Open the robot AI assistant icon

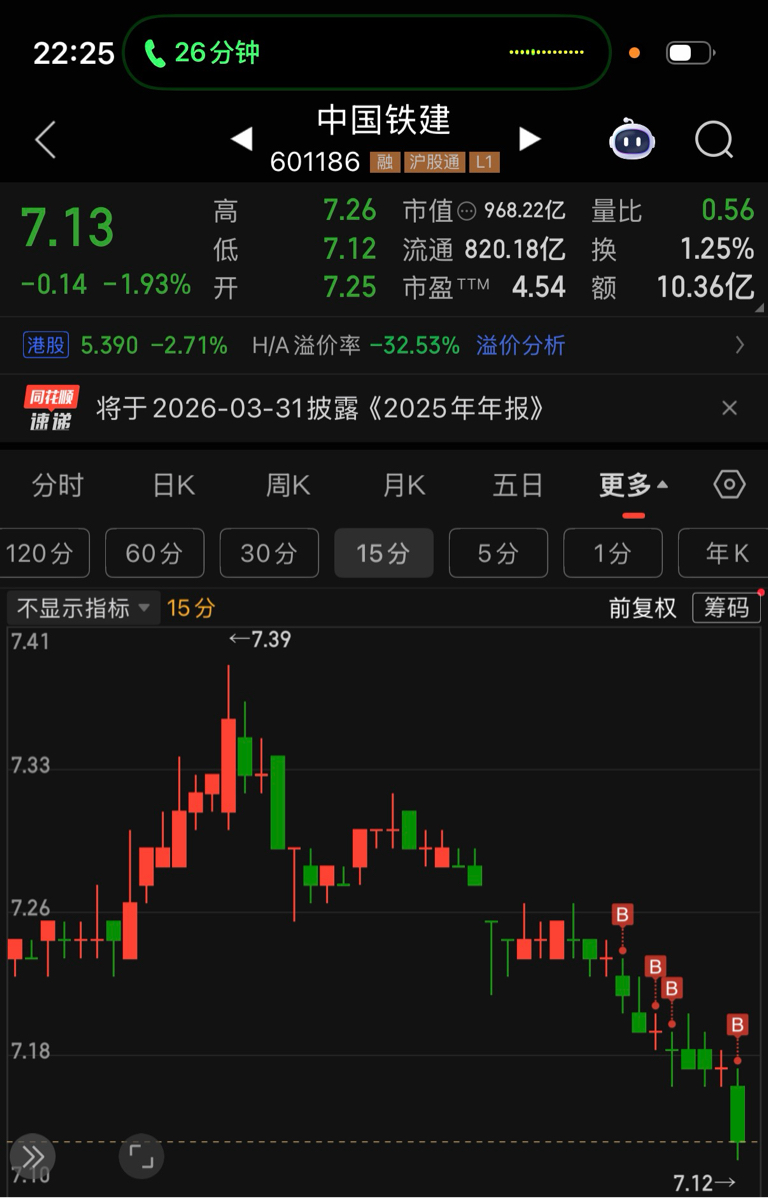pos(632,139)
